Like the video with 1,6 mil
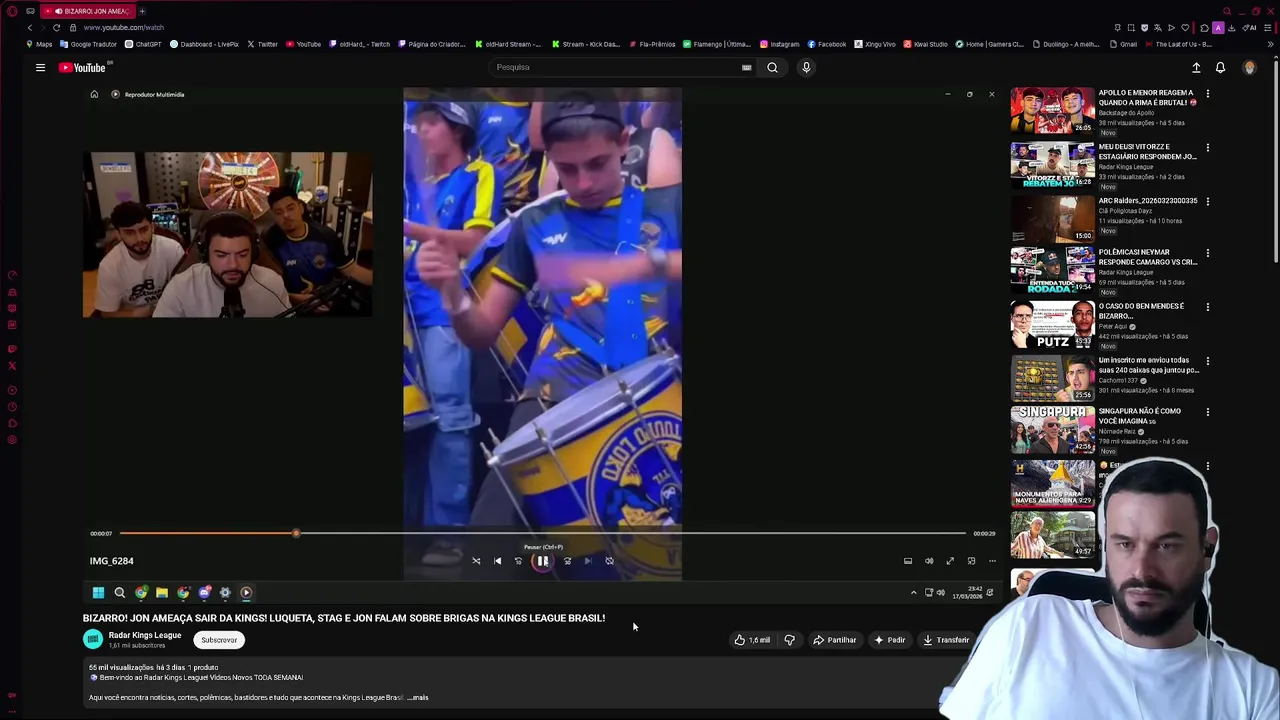The height and width of the screenshot is (720, 1280). coord(752,640)
